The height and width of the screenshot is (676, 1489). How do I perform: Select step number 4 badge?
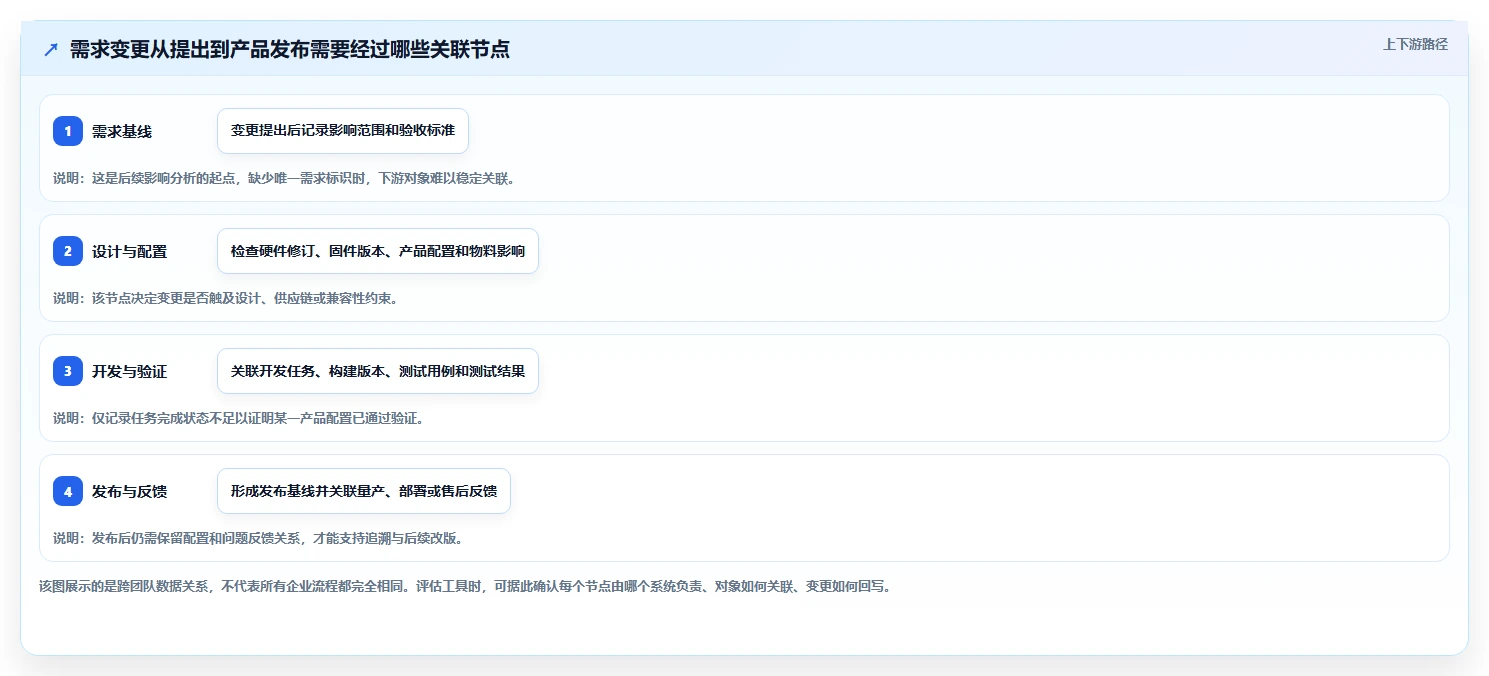coord(68,491)
